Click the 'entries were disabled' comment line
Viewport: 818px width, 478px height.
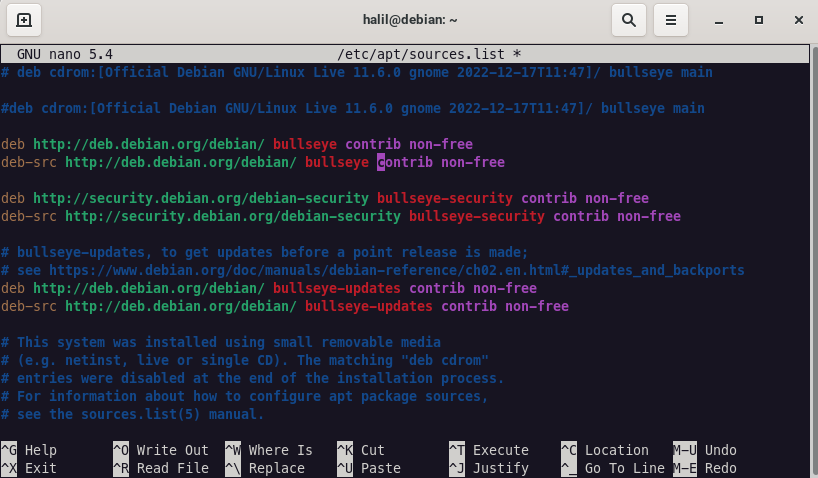tap(252, 378)
